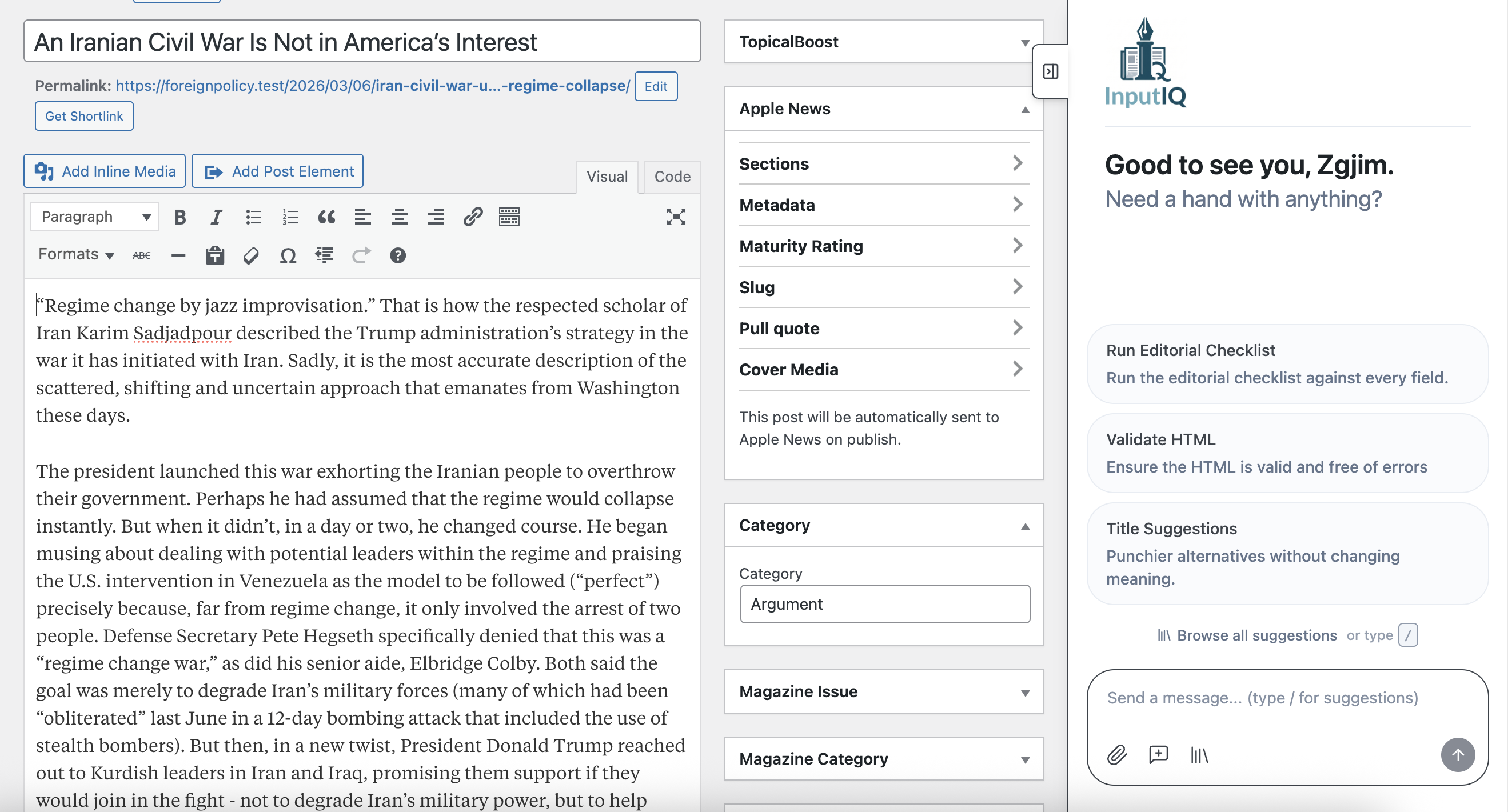
Task: Toggle the numbered list format
Action: [290, 217]
